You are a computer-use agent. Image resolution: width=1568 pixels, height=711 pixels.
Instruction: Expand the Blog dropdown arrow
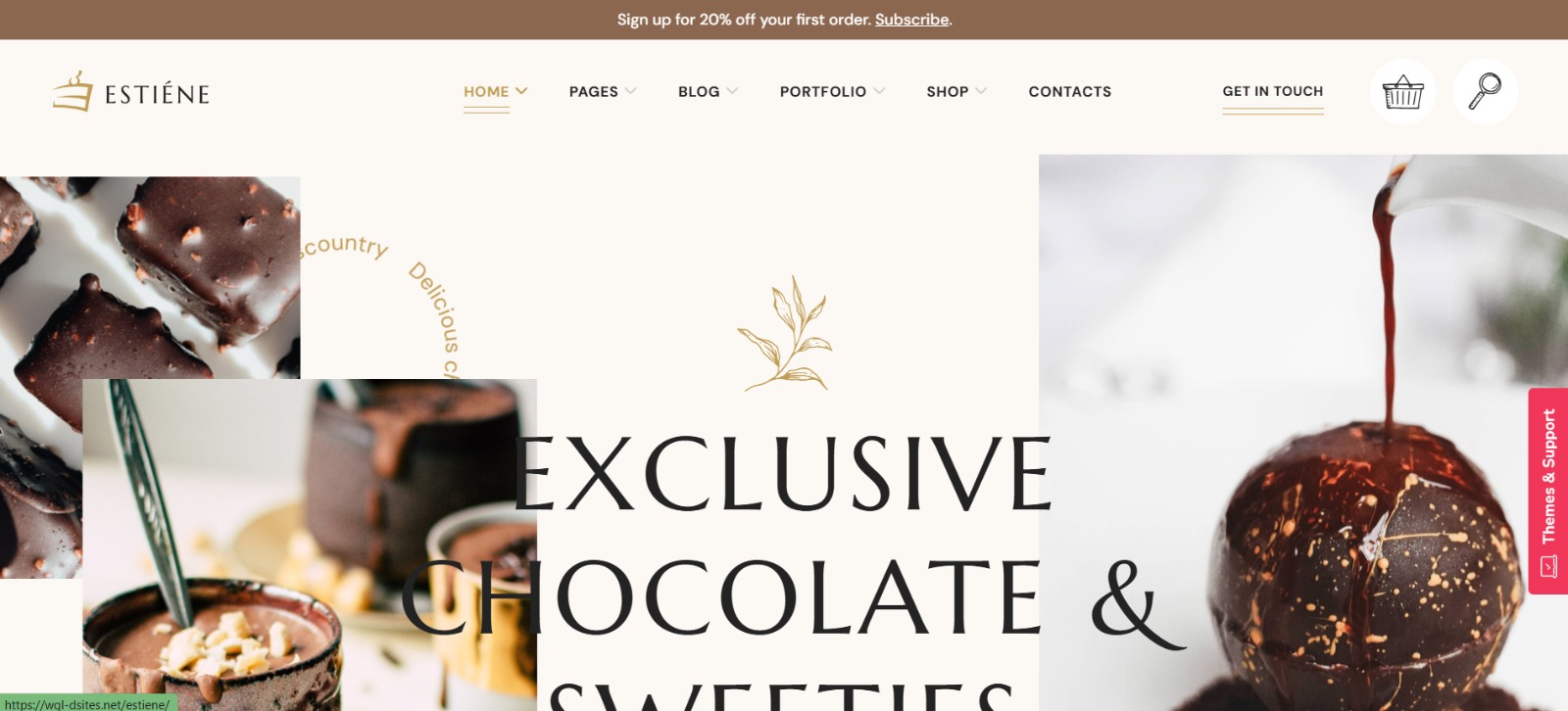coord(732,91)
